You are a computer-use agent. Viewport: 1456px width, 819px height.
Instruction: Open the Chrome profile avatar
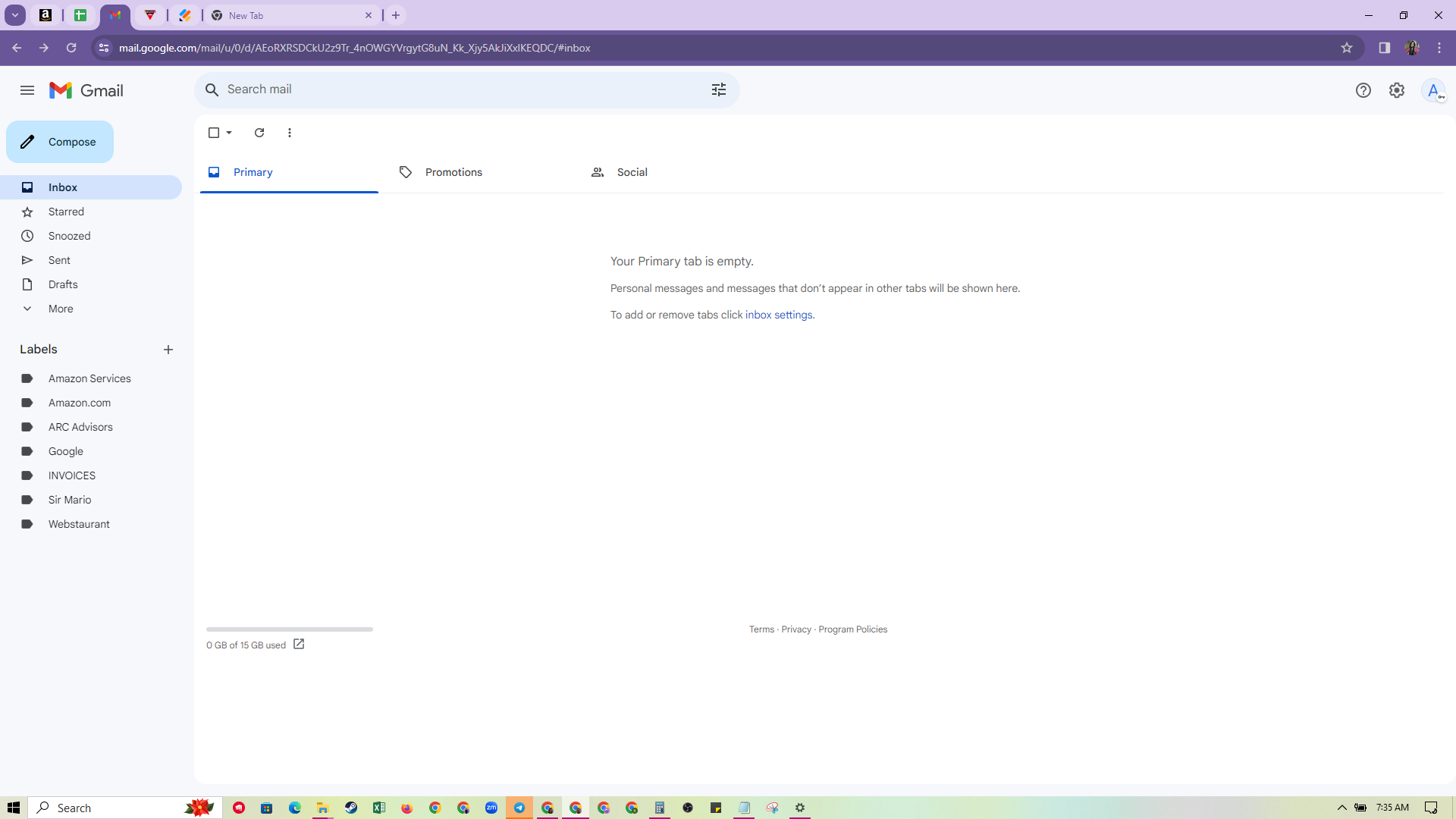tap(1412, 48)
